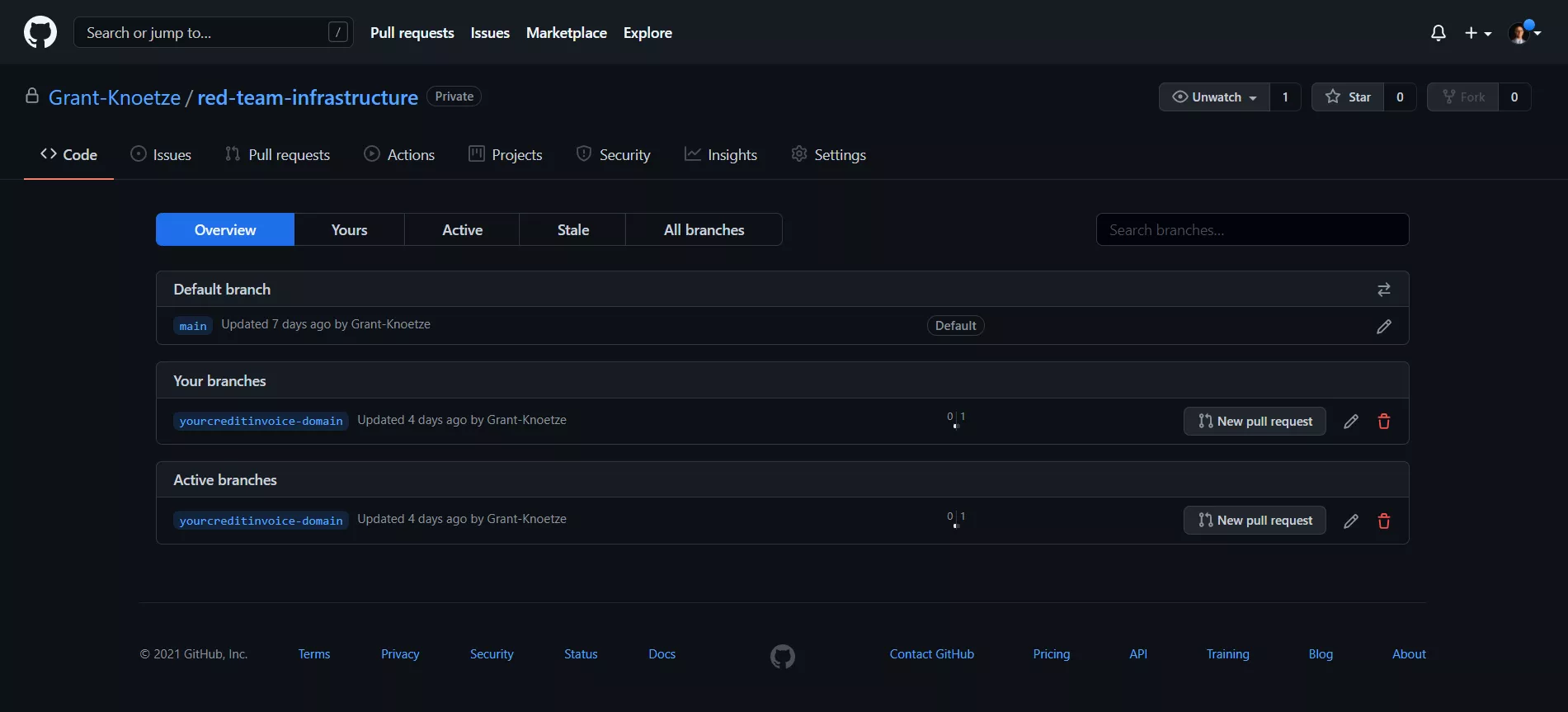
Task: Select the Active branches filter
Action: 462,229
